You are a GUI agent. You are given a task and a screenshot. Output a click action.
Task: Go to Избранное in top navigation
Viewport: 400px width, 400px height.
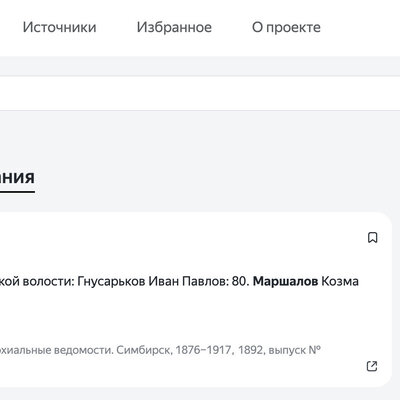[174, 27]
